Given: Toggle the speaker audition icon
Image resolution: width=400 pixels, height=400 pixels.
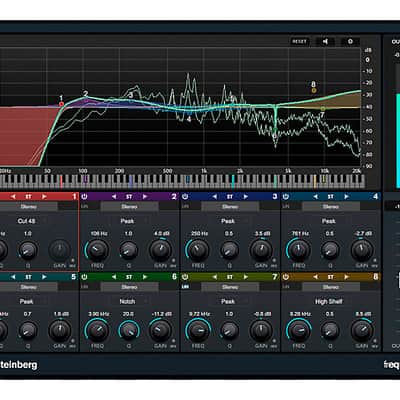Looking at the screenshot, I should 325,41.
